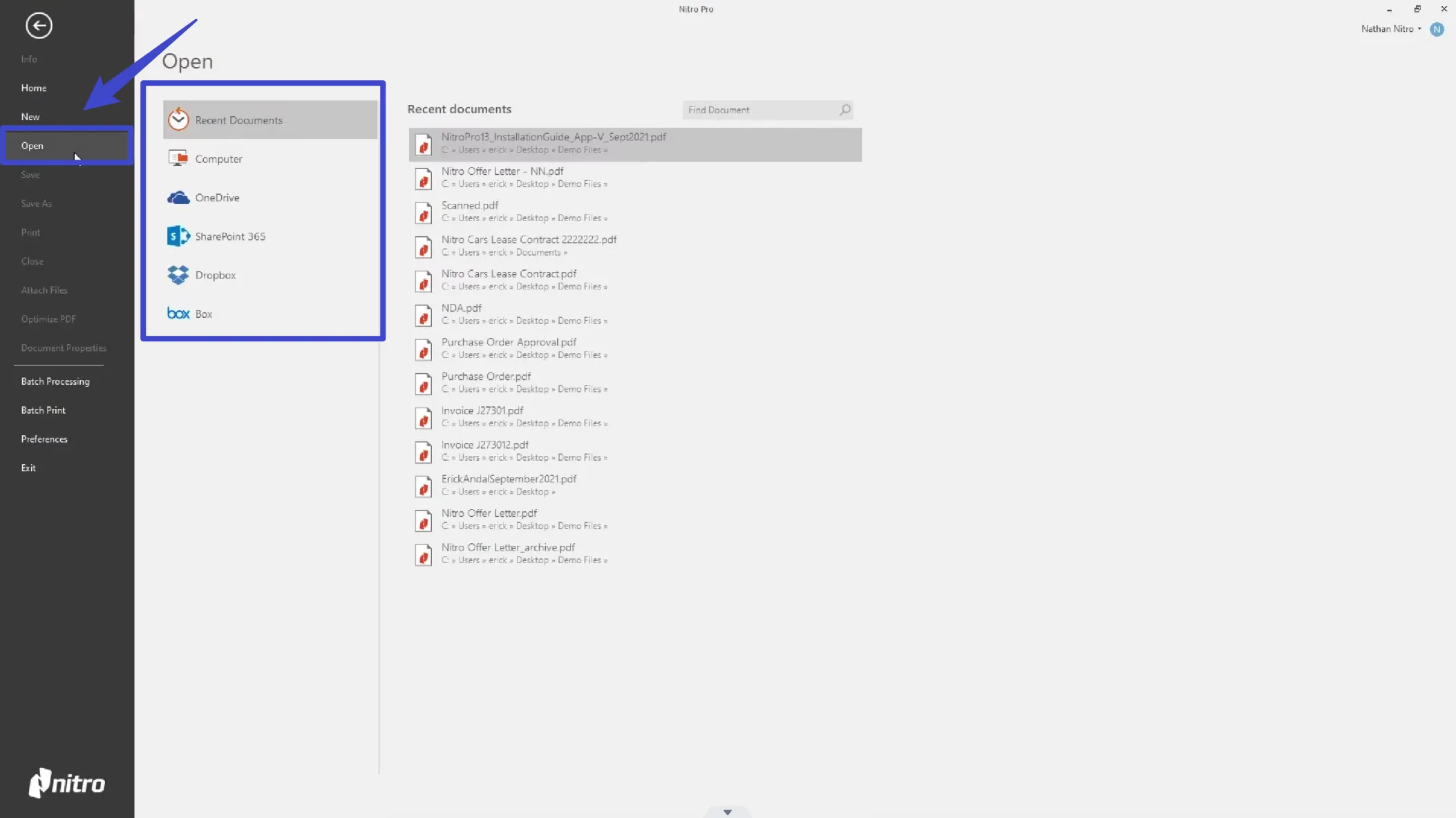Open the Batch Processing menu item
The image size is (1456, 818).
click(55, 381)
